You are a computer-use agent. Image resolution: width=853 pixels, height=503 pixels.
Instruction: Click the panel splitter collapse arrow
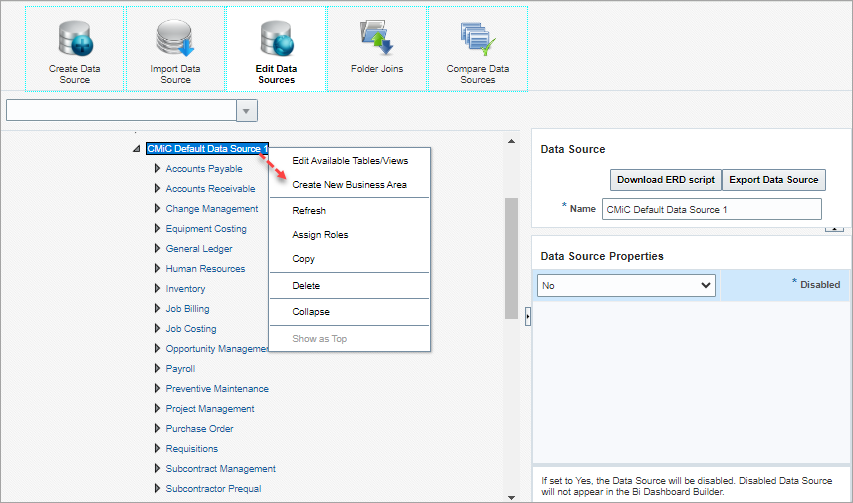tap(527, 316)
